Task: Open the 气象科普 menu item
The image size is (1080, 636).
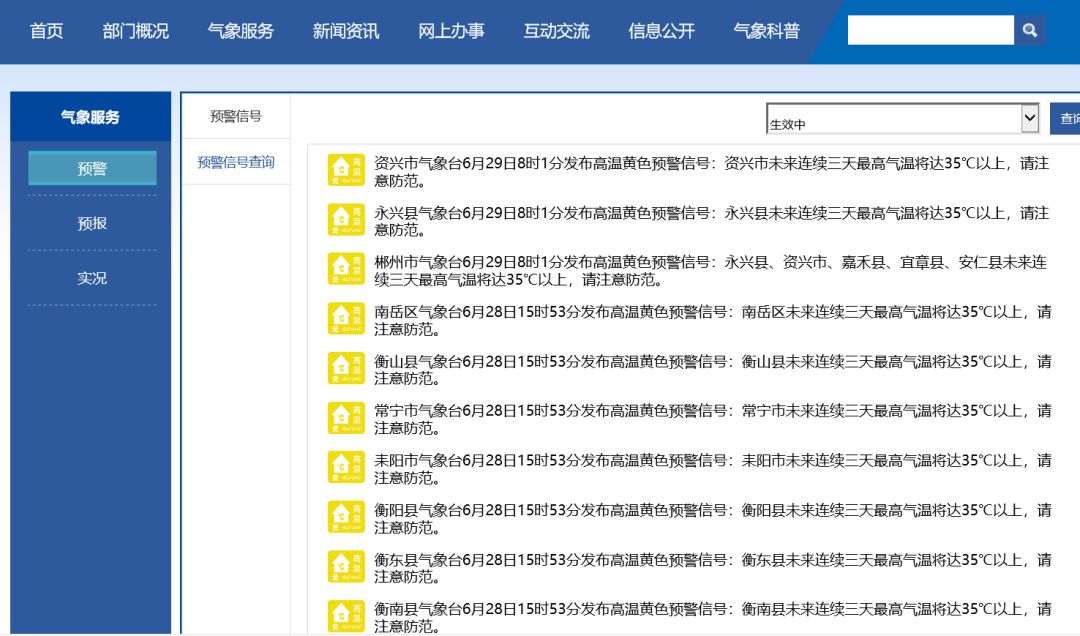Action: [x=767, y=31]
